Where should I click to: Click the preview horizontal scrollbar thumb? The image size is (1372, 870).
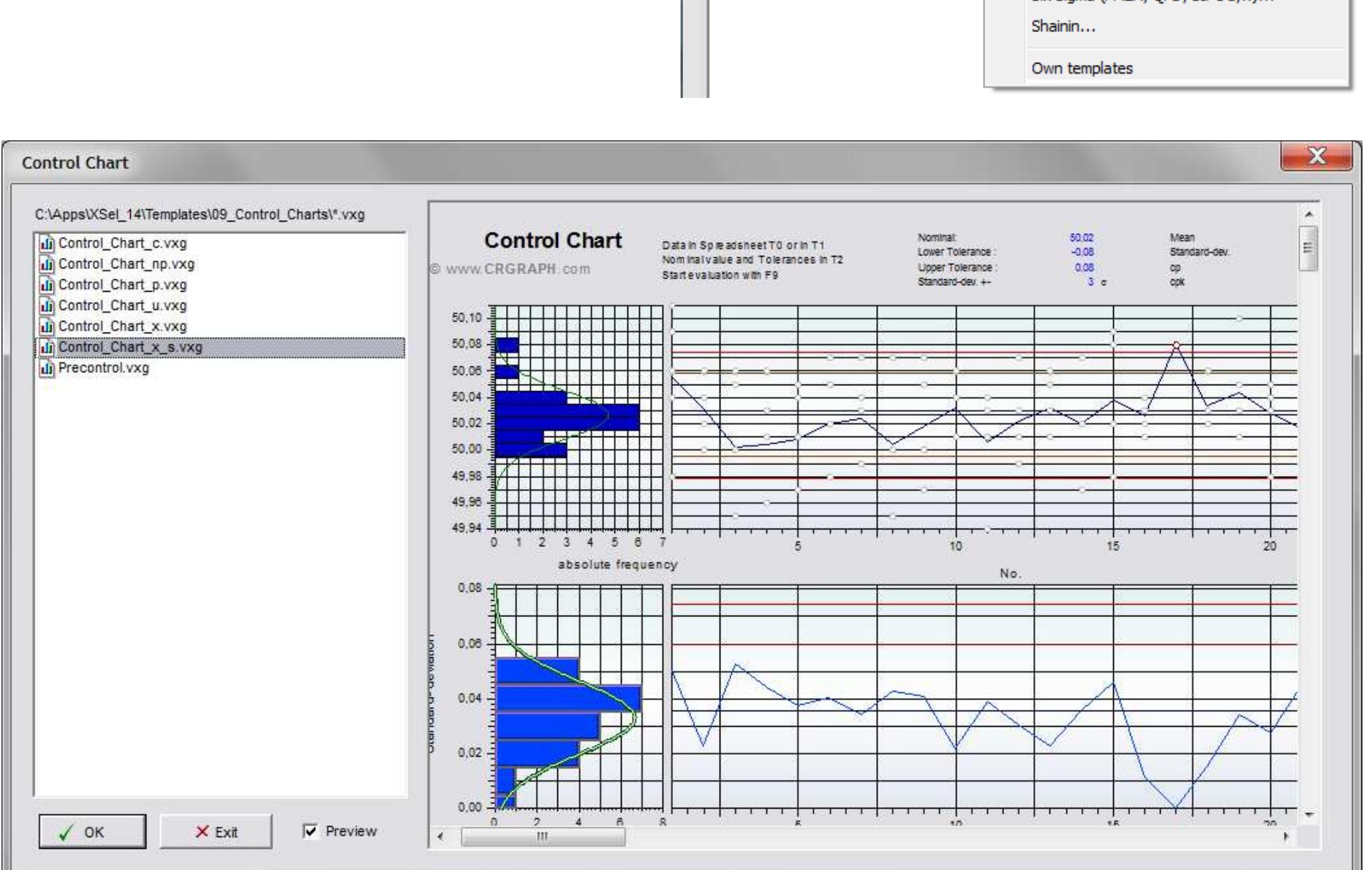(x=543, y=836)
